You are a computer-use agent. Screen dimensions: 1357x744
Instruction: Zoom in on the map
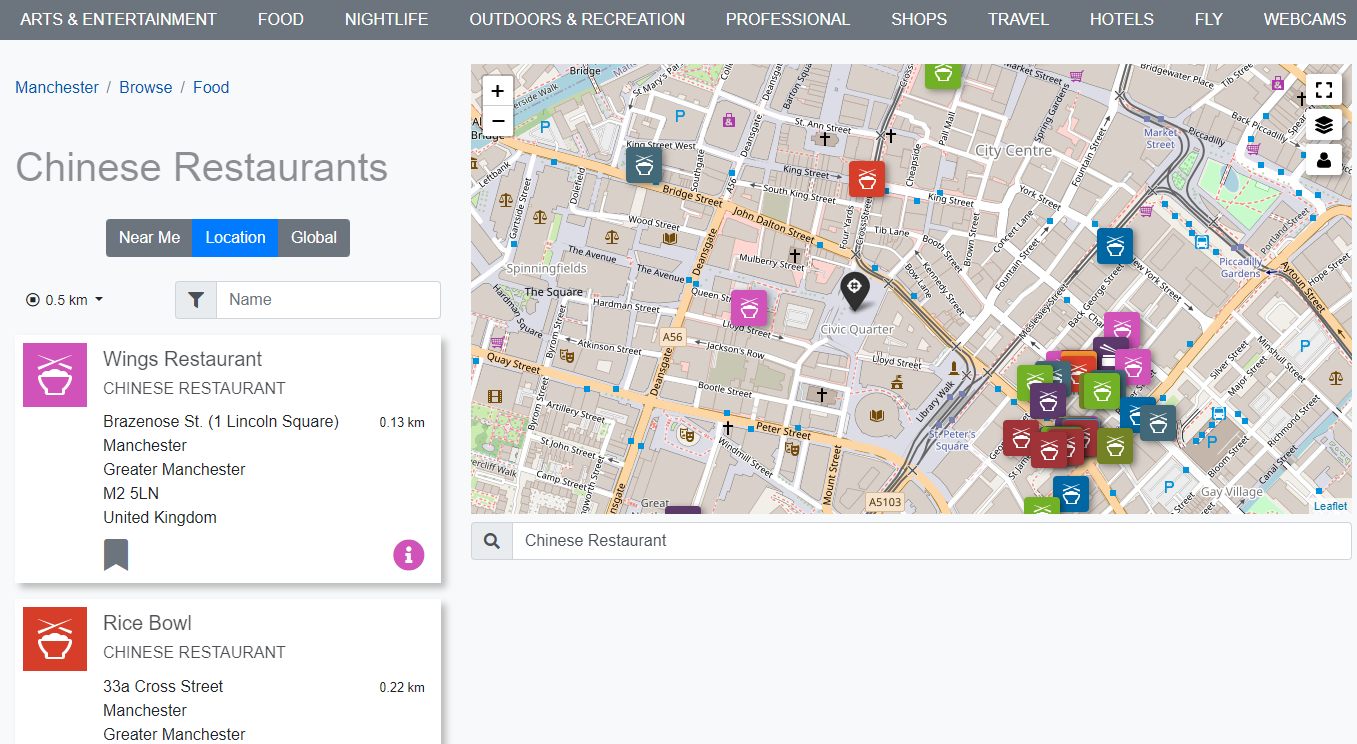497,90
